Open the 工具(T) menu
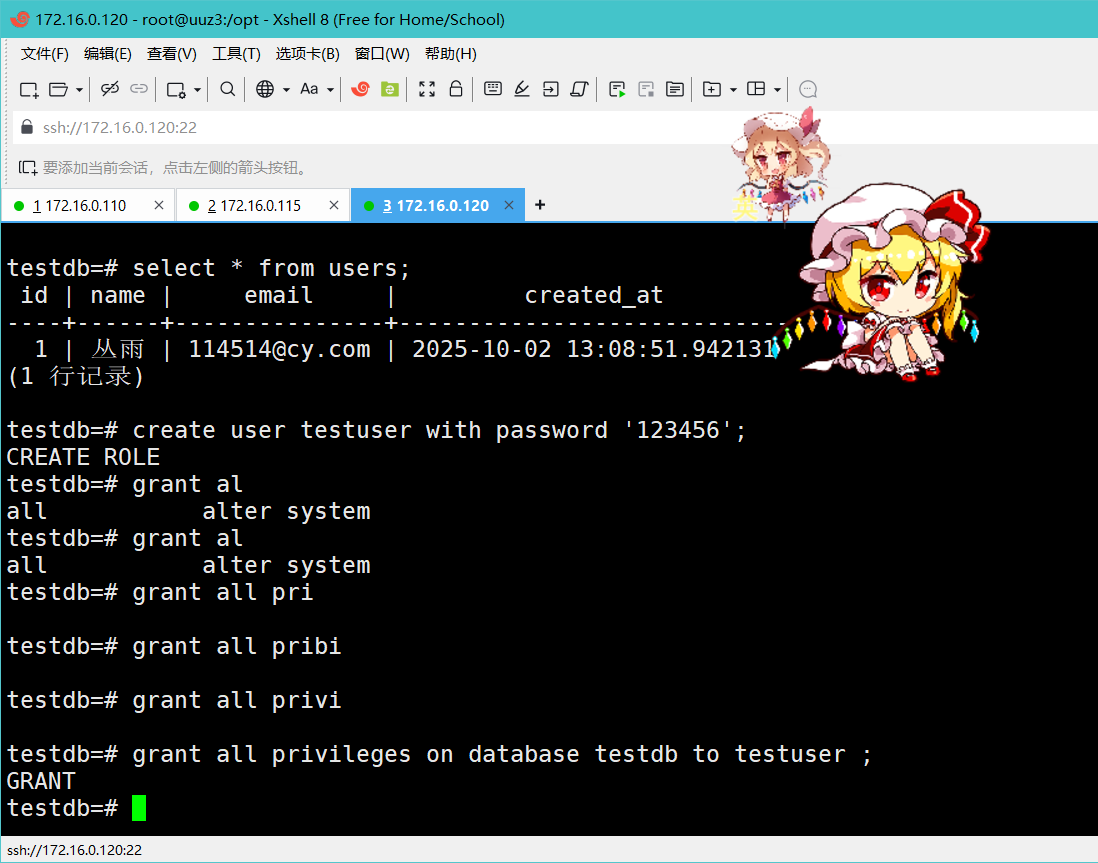 pos(236,54)
